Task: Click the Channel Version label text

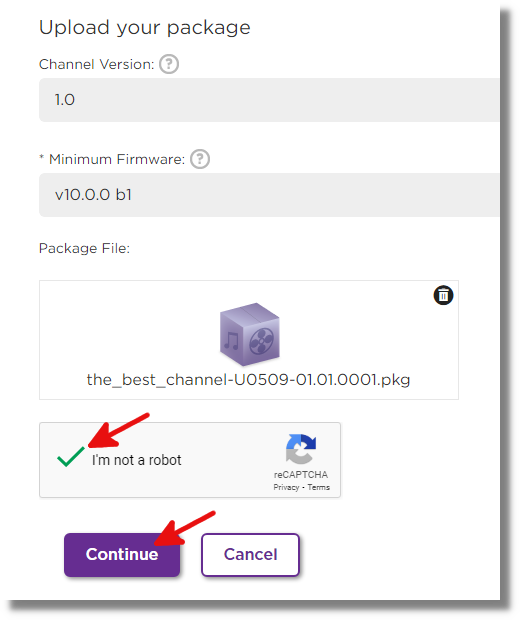Action: coord(96,64)
